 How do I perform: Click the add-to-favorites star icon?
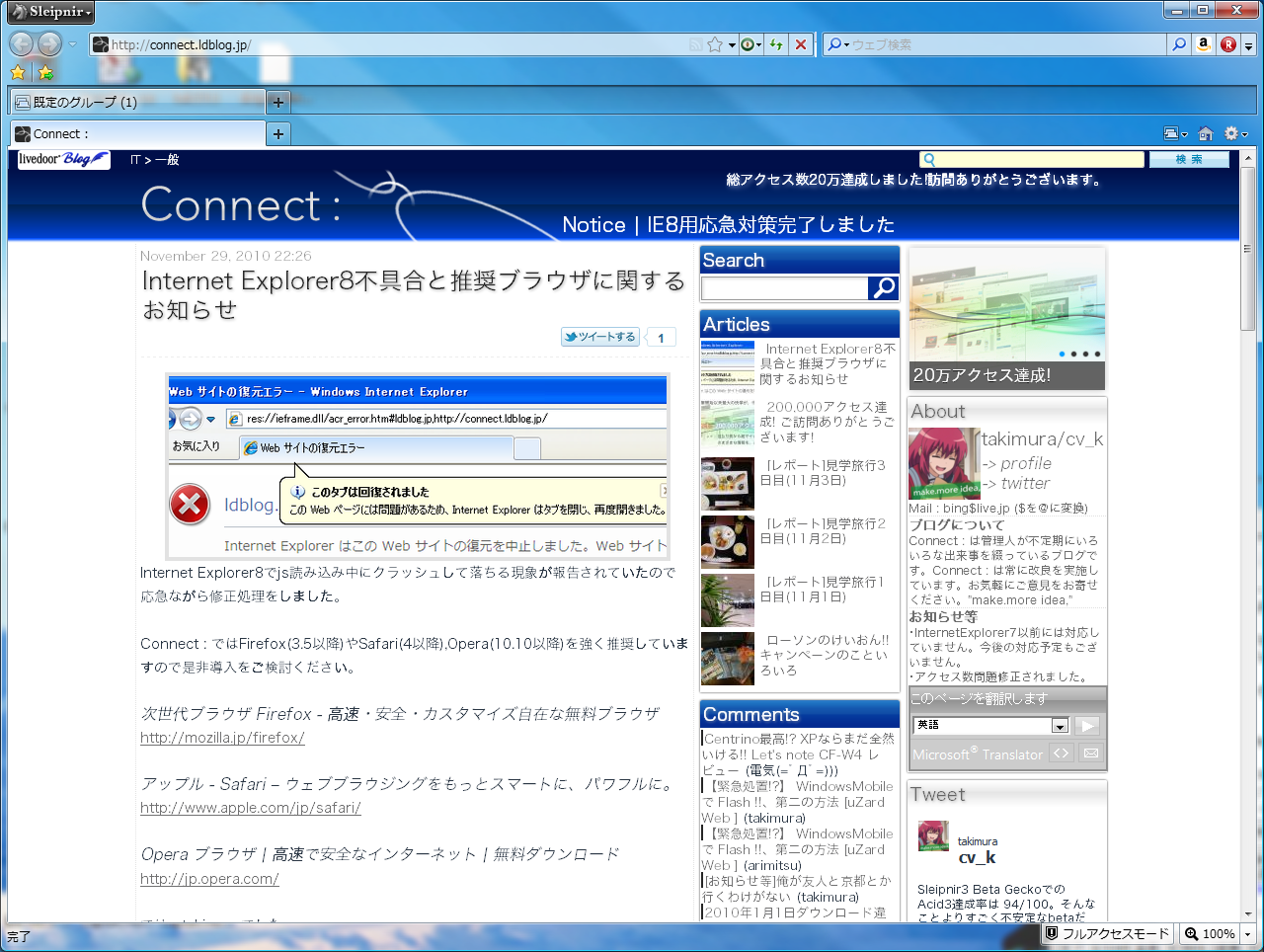pyautogui.click(x=45, y=72)
